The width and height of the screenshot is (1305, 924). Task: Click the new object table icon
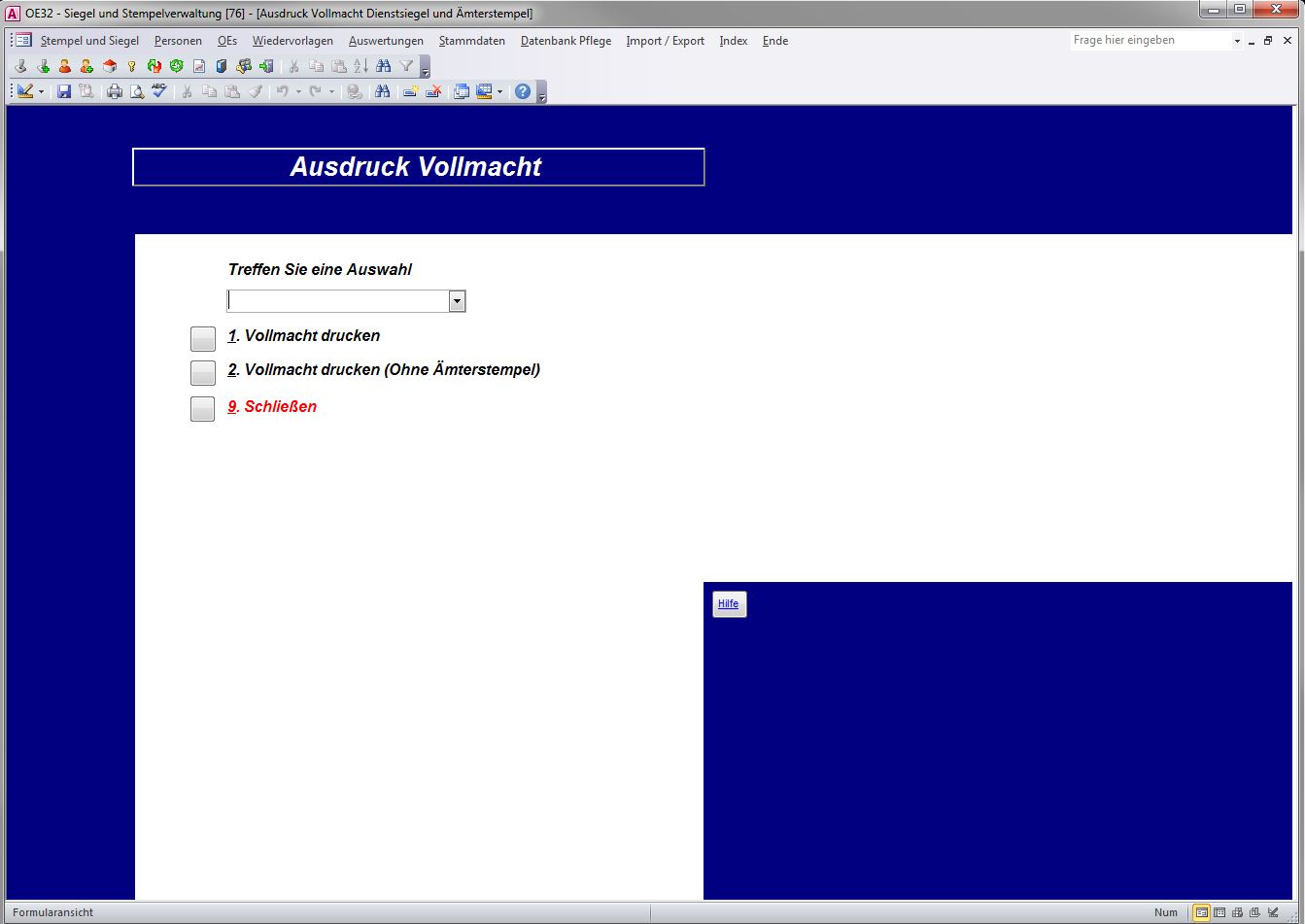pos(484,91)
